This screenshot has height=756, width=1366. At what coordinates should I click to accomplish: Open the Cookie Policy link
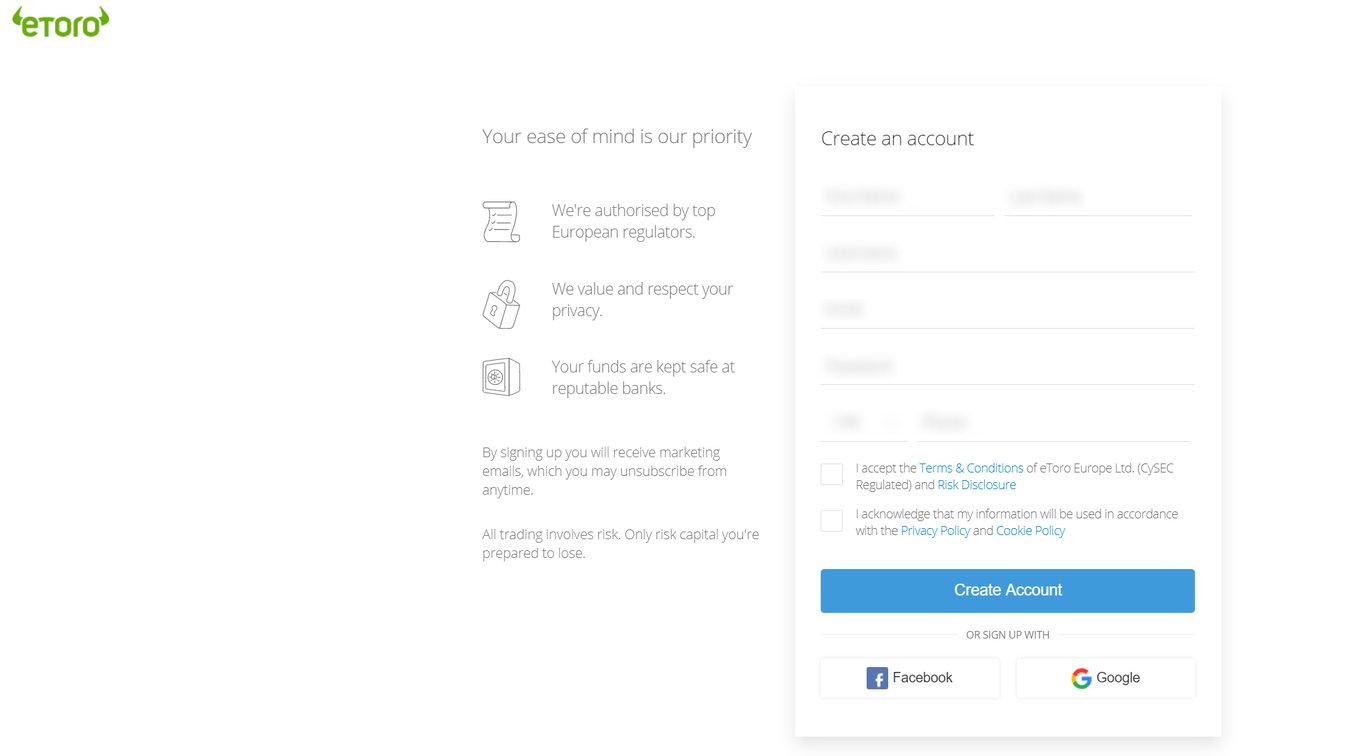(x=1030, y=531)
